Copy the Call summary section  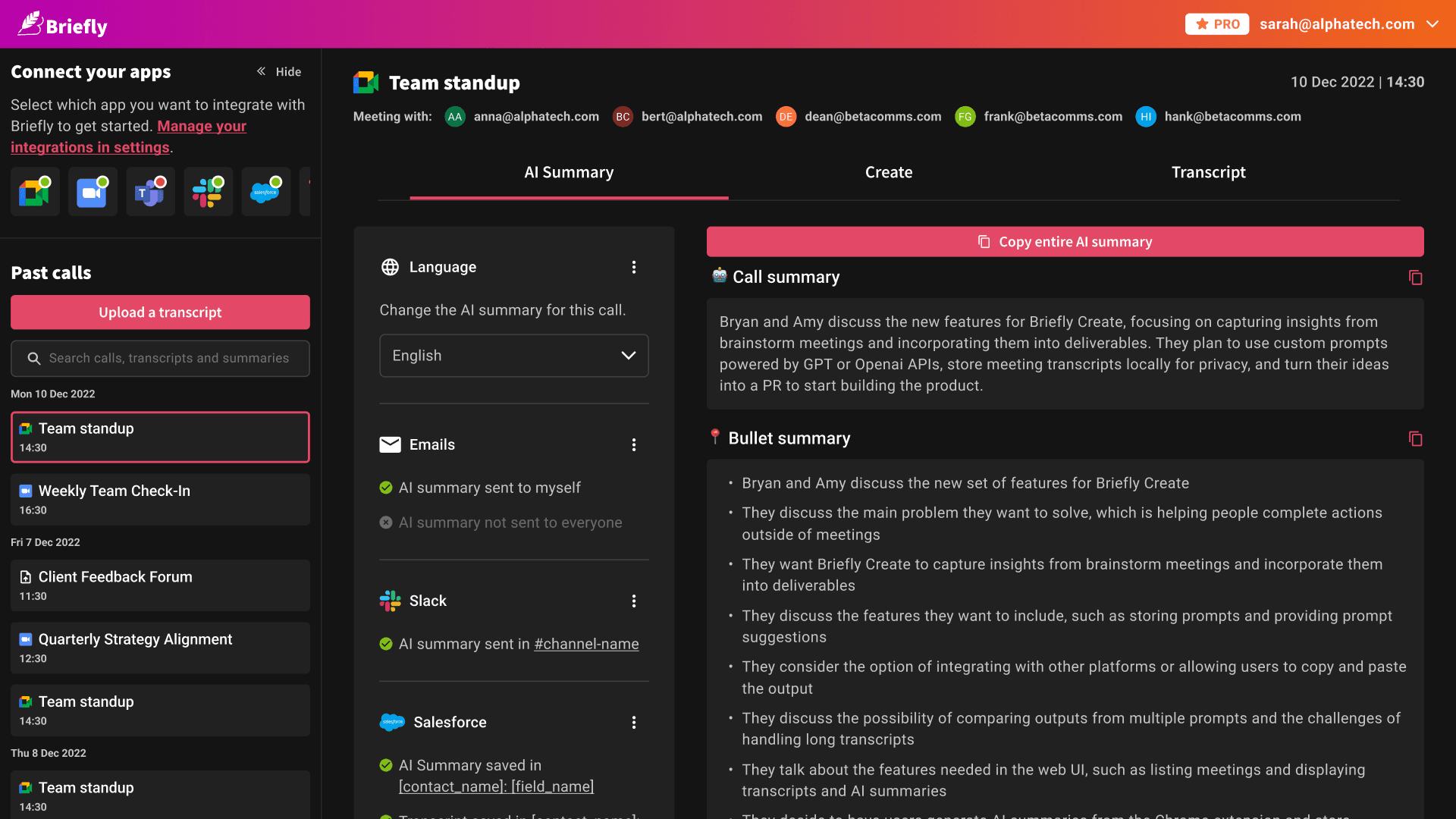(1415, 278)
